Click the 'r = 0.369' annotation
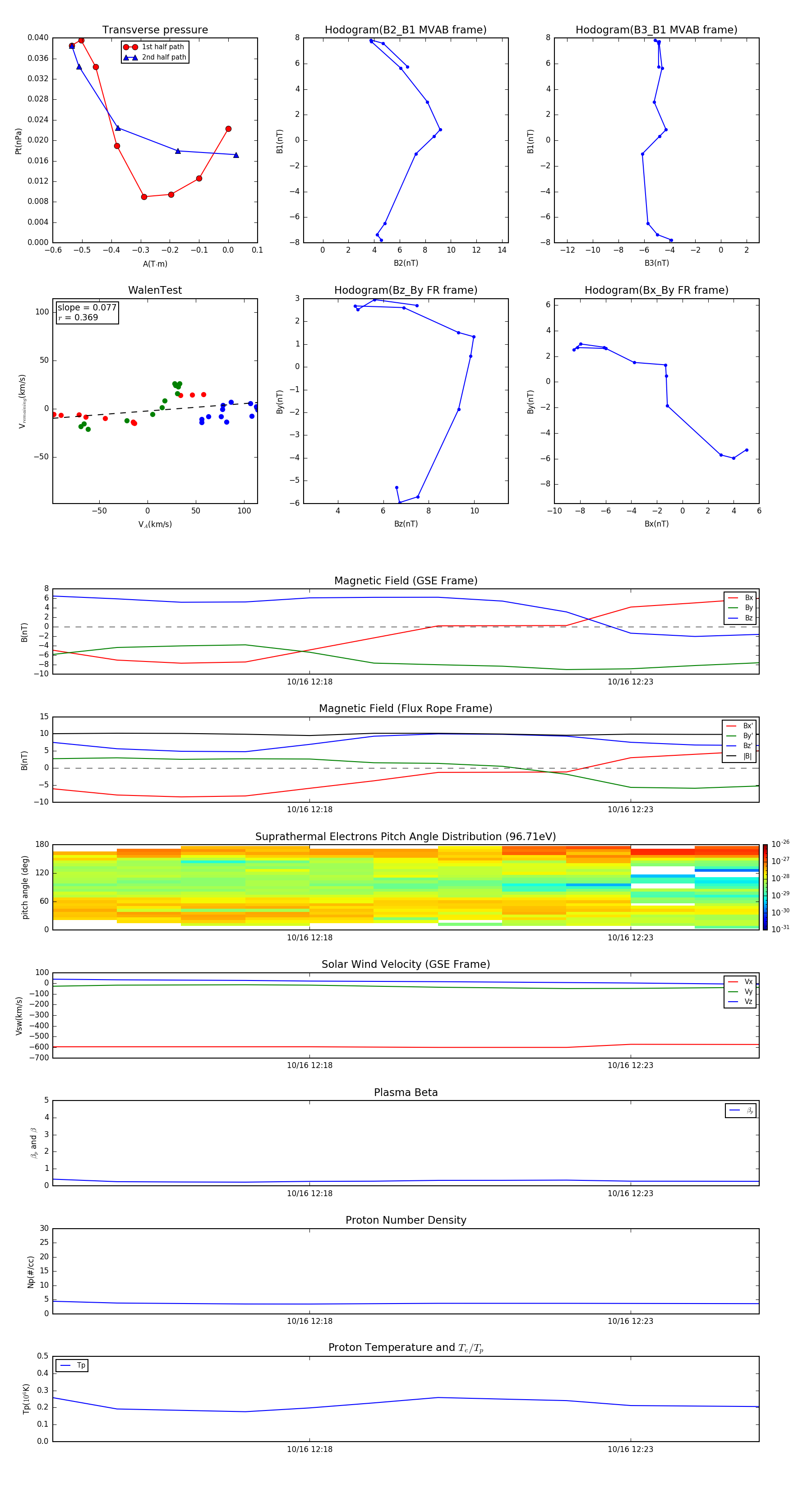The width and height of the screenshot is (812, 1489). click(78, 317)
